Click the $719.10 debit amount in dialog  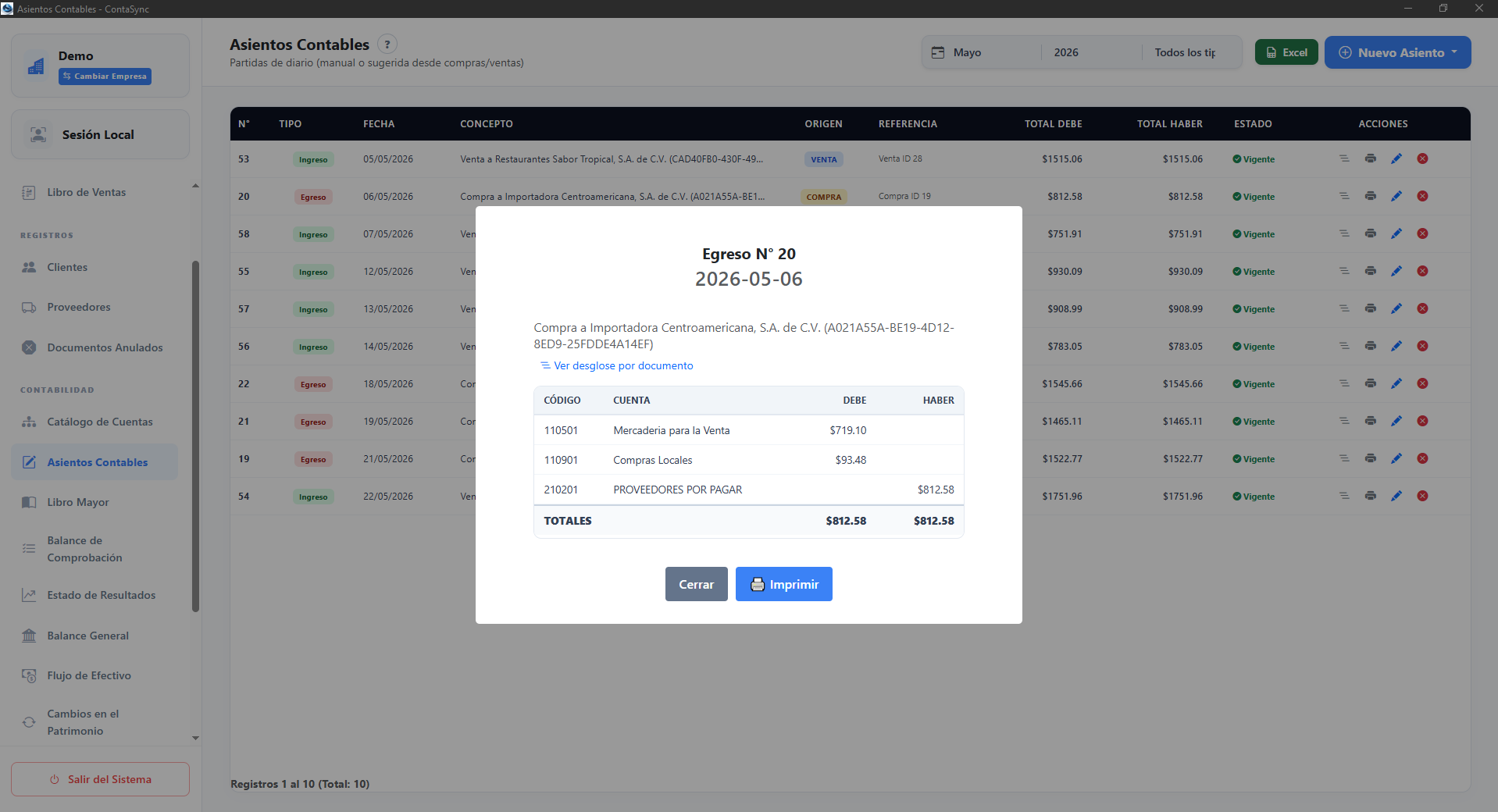pyautogui.click(x=847, y=430)
